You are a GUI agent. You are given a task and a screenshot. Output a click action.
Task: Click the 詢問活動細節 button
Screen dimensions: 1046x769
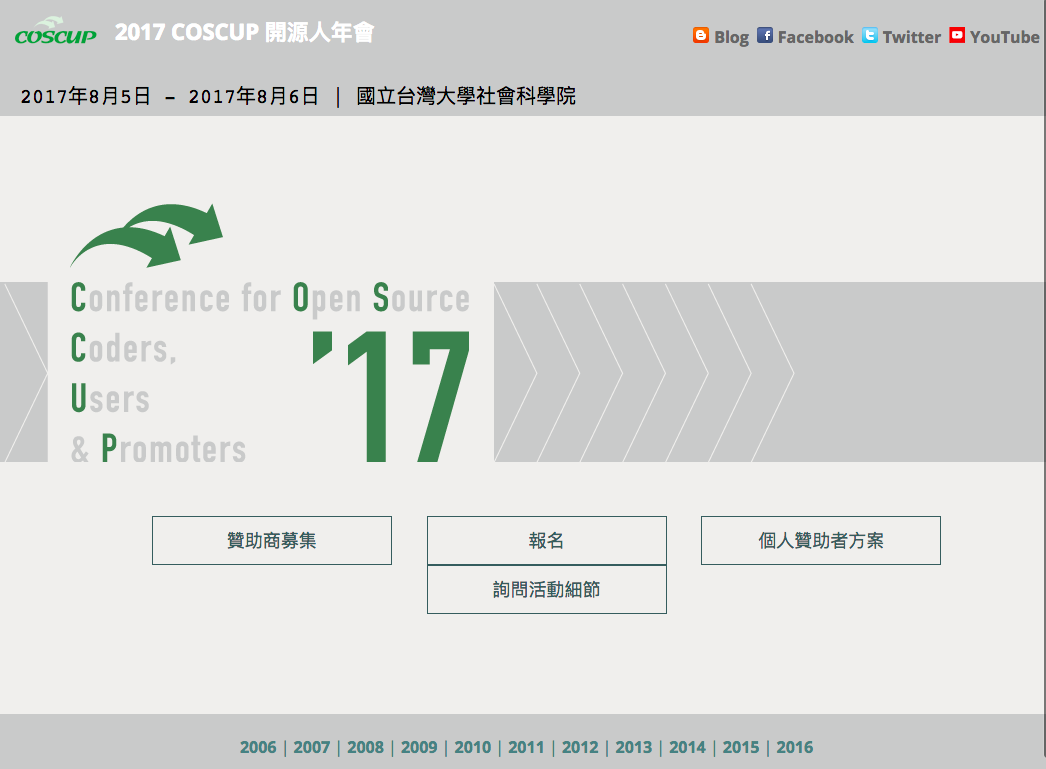546,590
